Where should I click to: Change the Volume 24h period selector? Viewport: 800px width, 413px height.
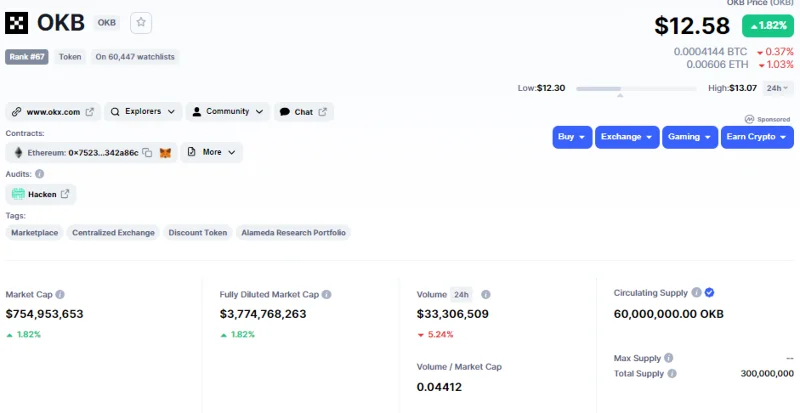(x=461, y=295)
